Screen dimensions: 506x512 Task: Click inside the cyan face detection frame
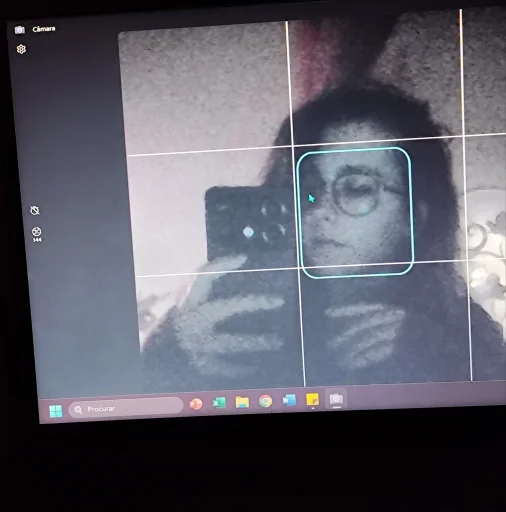tap(355, 212)
